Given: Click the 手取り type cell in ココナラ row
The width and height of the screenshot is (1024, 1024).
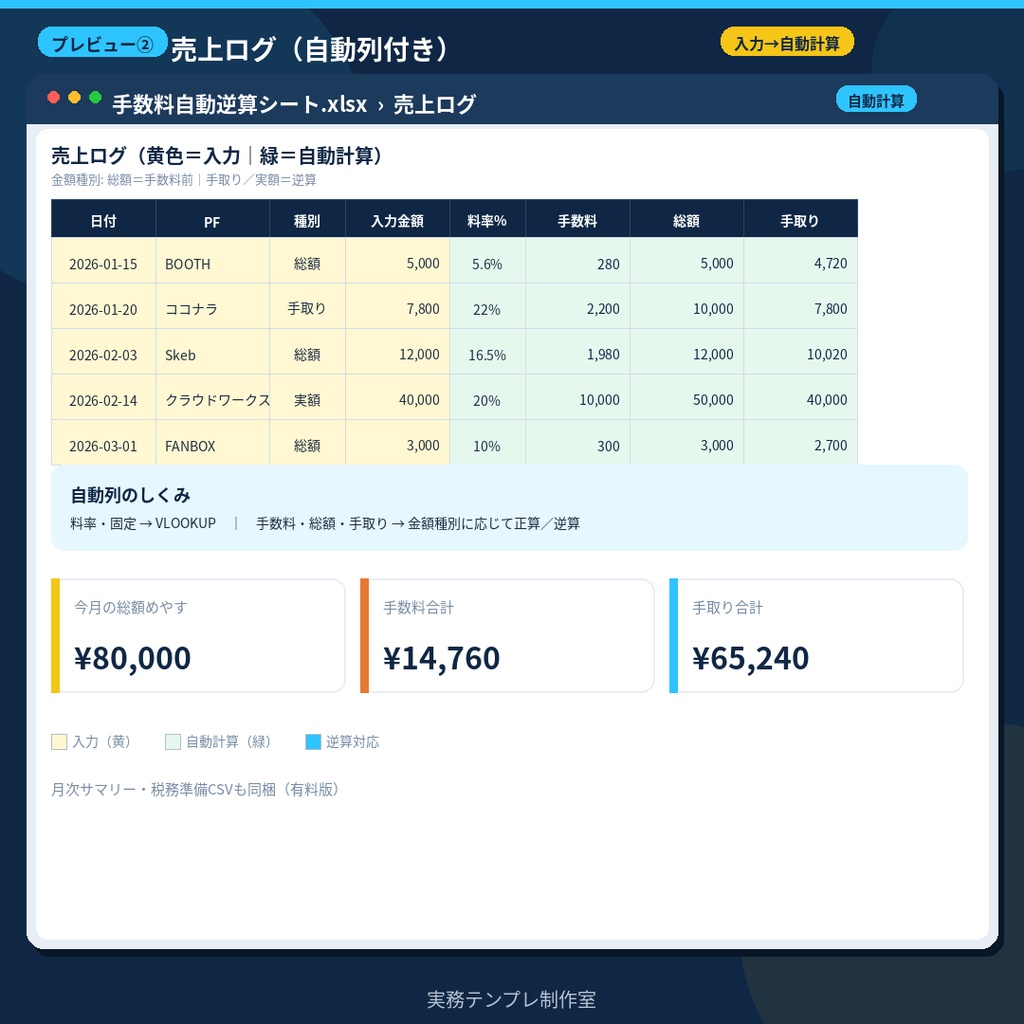Looking at the screenshot, I should pos(307,306).
